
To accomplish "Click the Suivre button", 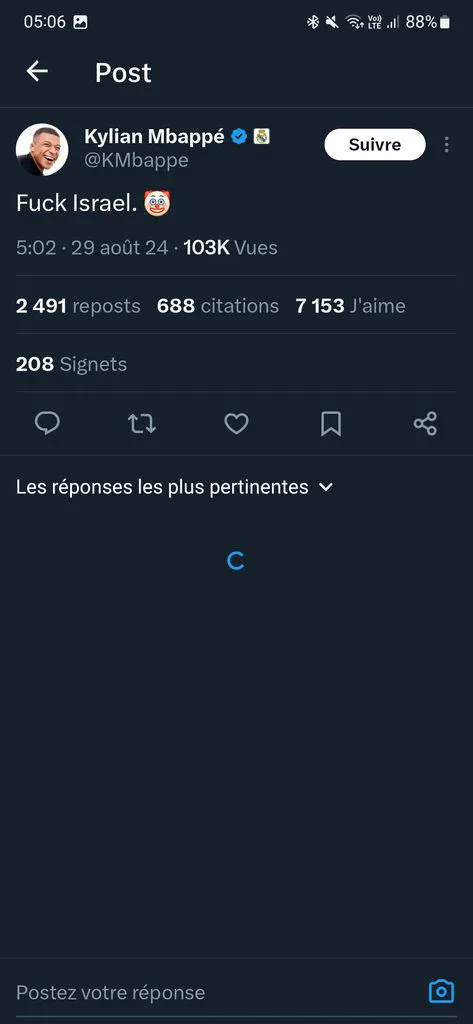I will tap(375, 144).
